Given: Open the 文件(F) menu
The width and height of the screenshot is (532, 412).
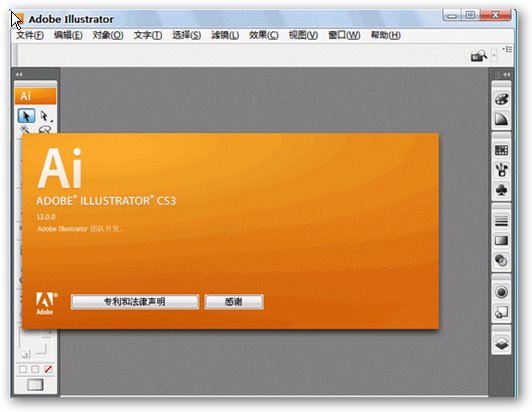Looking at the screenshot, I should (30, 35).
